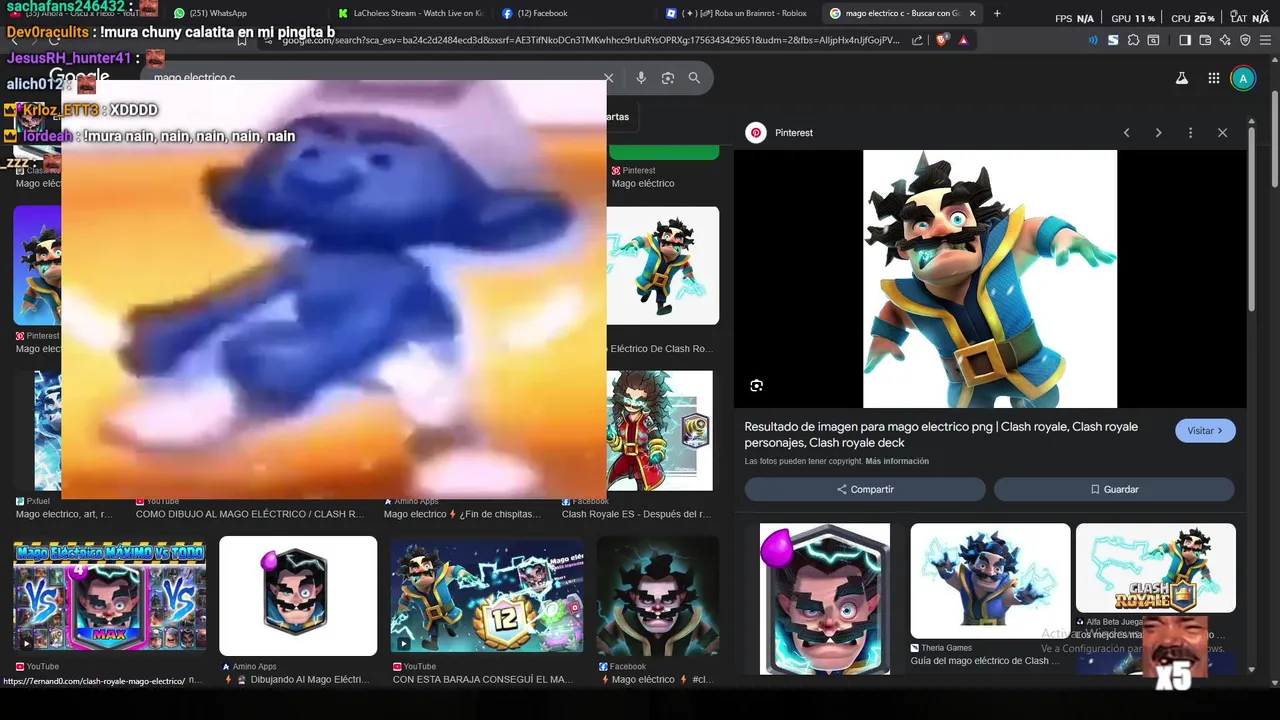Open the Pxfuel Mago electrico art result
This screenshot has height=720, width=1280.
pos(64,514)
